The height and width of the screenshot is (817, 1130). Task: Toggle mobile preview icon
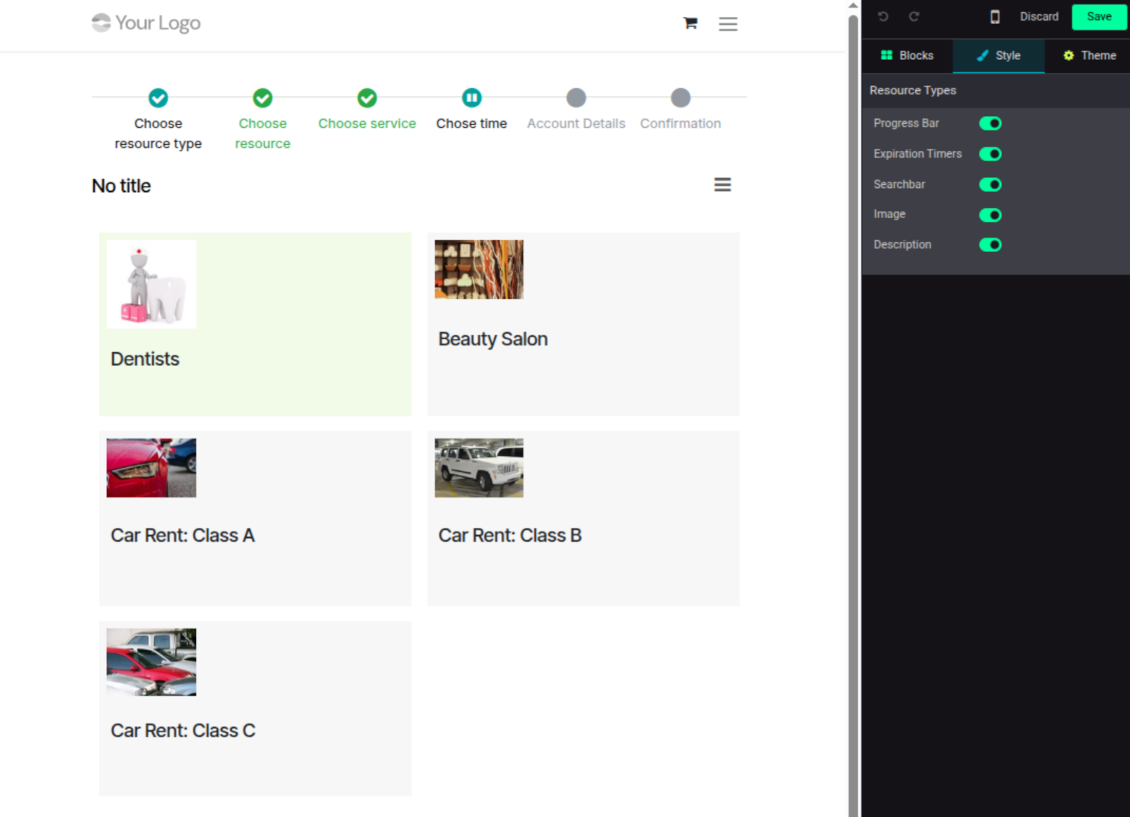[x=995, y=17]
